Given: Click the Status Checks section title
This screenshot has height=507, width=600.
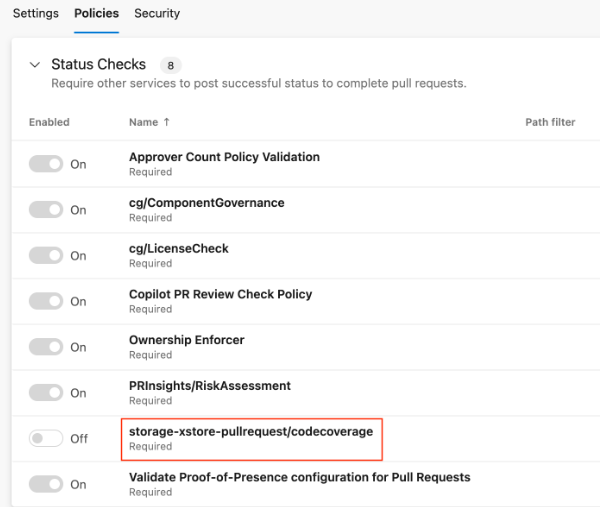Looking at the screenshot, I should [98, 65].
